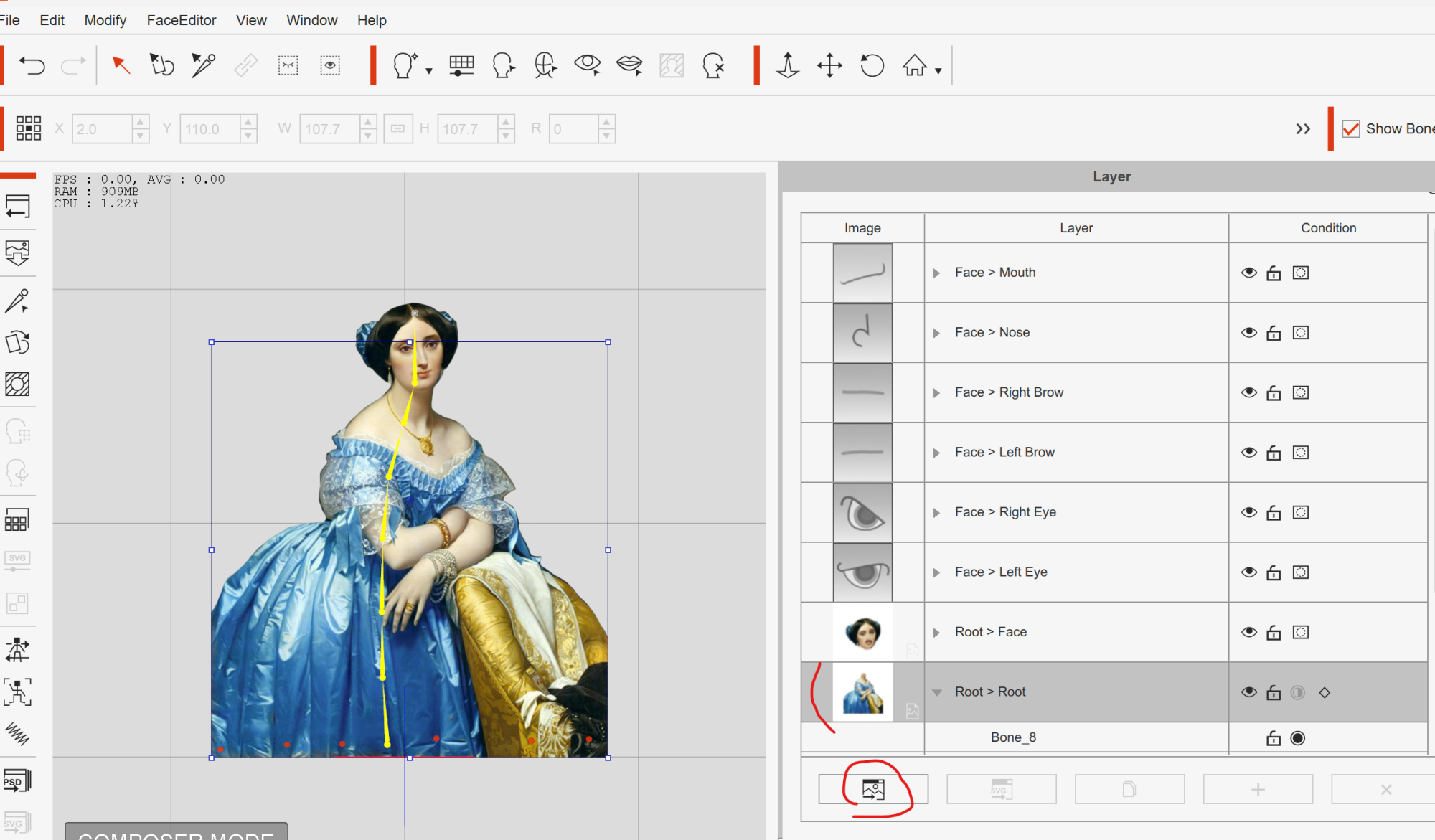Click the Mesh Grid tool
The height and width of the screenshot is (840, 1435).
(463, 64)
